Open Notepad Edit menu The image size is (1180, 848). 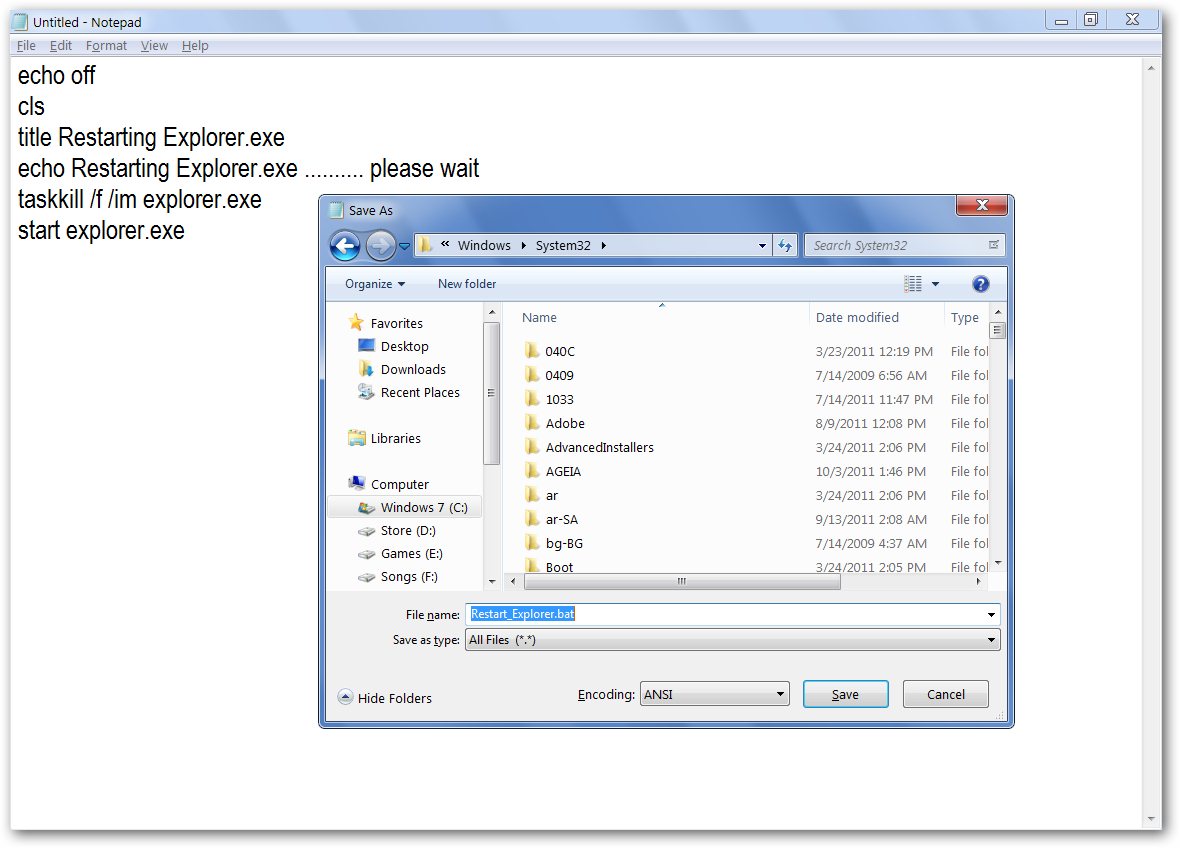click(61, 45)
